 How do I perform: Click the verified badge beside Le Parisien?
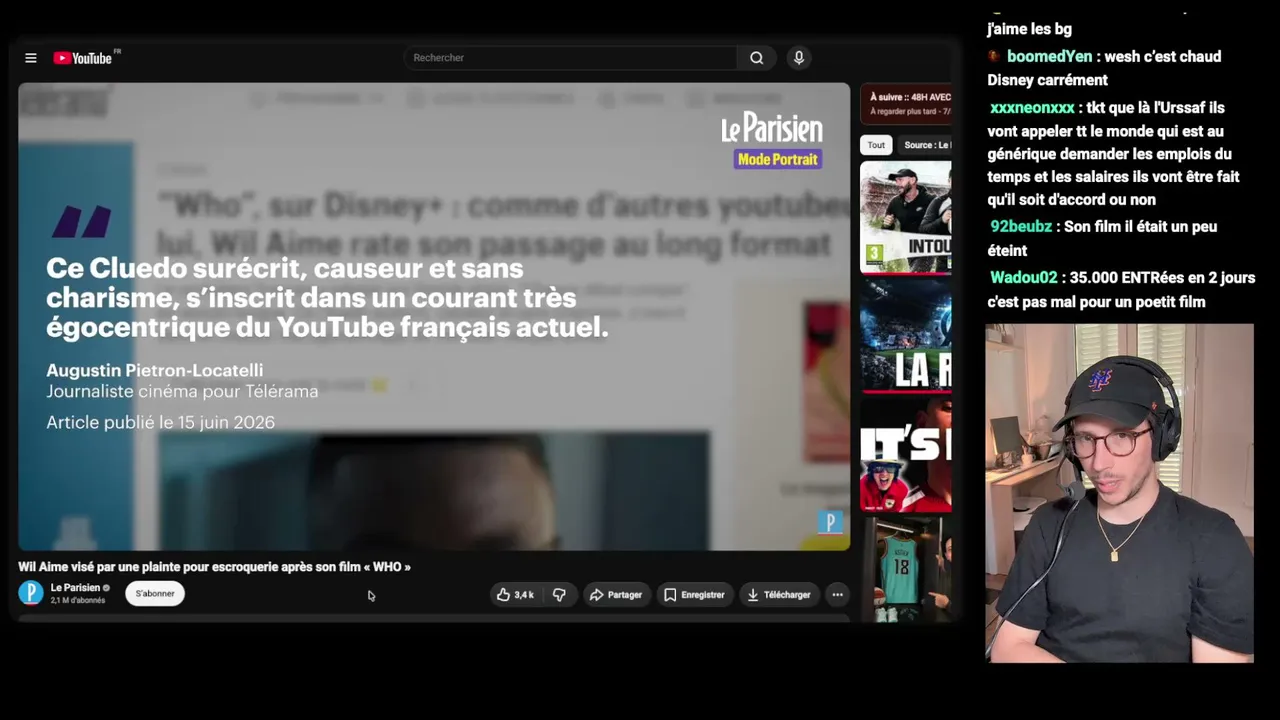(x=106, y=588)
